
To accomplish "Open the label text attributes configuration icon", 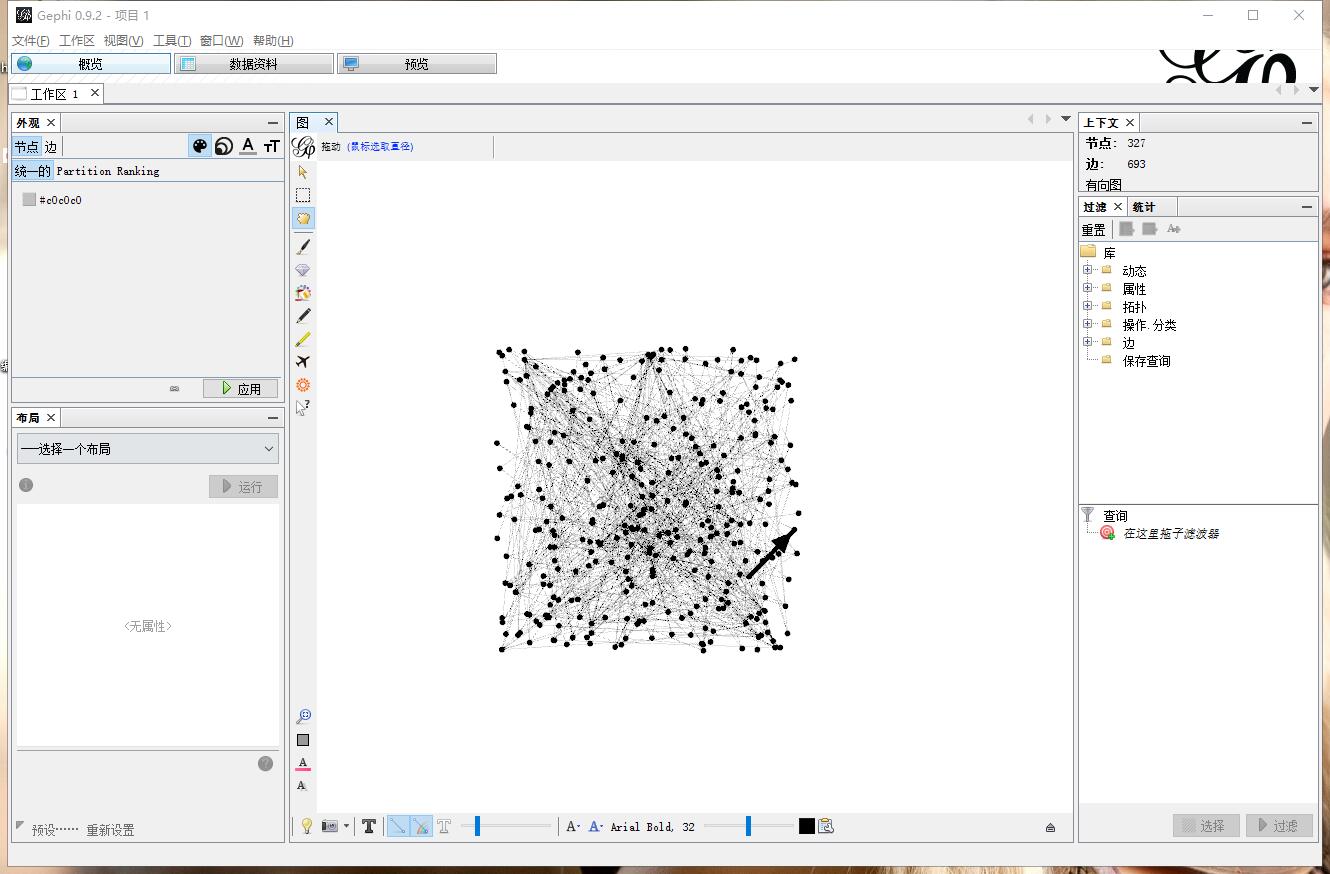I will (x=826, y=826).
